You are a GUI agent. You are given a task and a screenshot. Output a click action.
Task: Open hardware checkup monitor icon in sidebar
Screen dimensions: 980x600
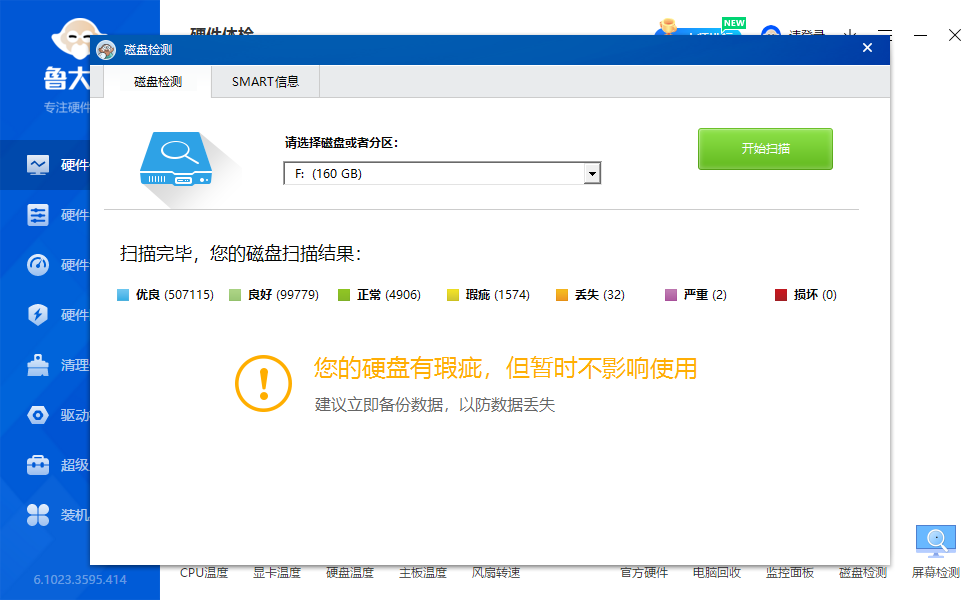(x=38, y=165)
